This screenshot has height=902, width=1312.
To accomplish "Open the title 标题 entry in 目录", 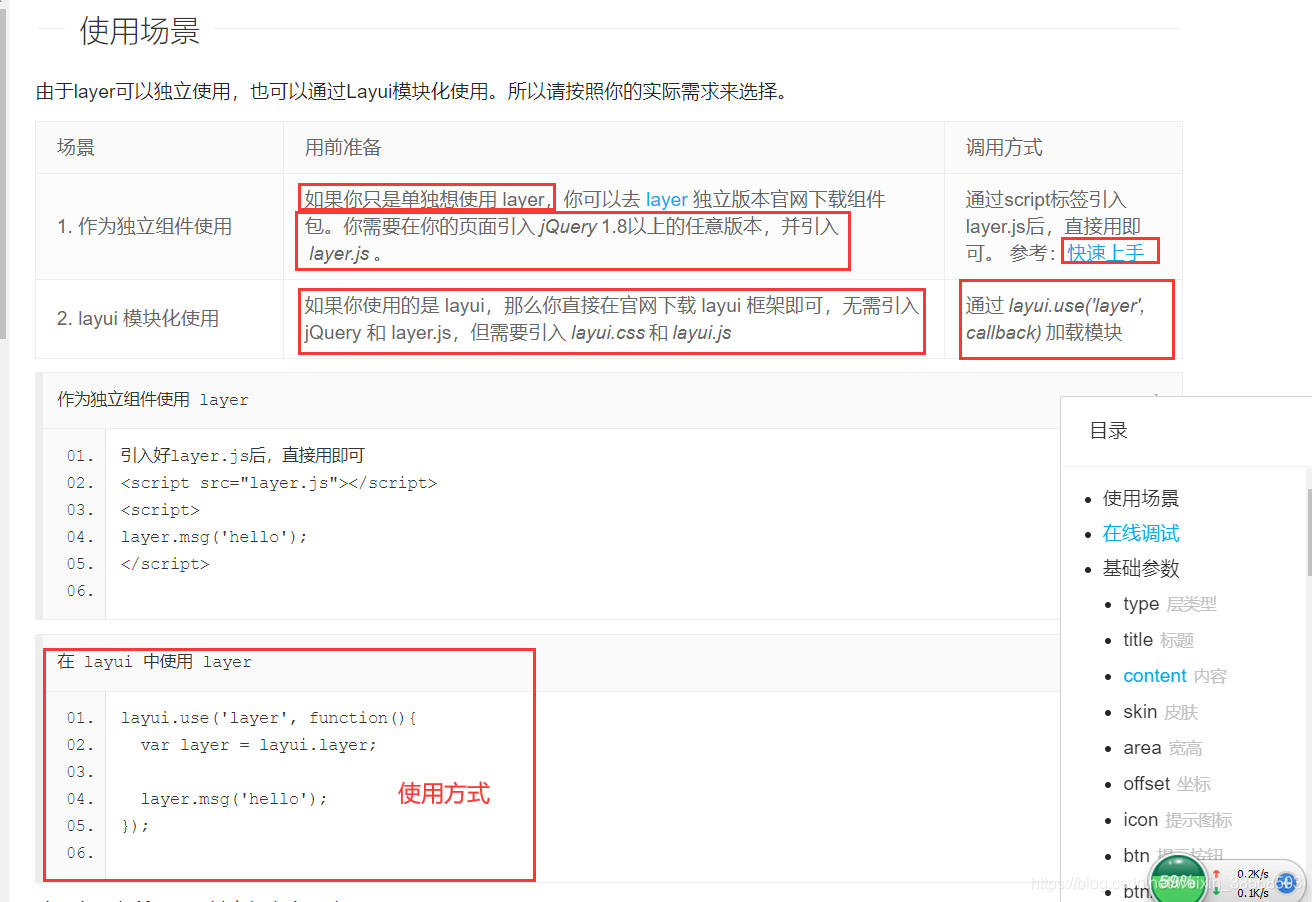I will (x=1158, y=640).
